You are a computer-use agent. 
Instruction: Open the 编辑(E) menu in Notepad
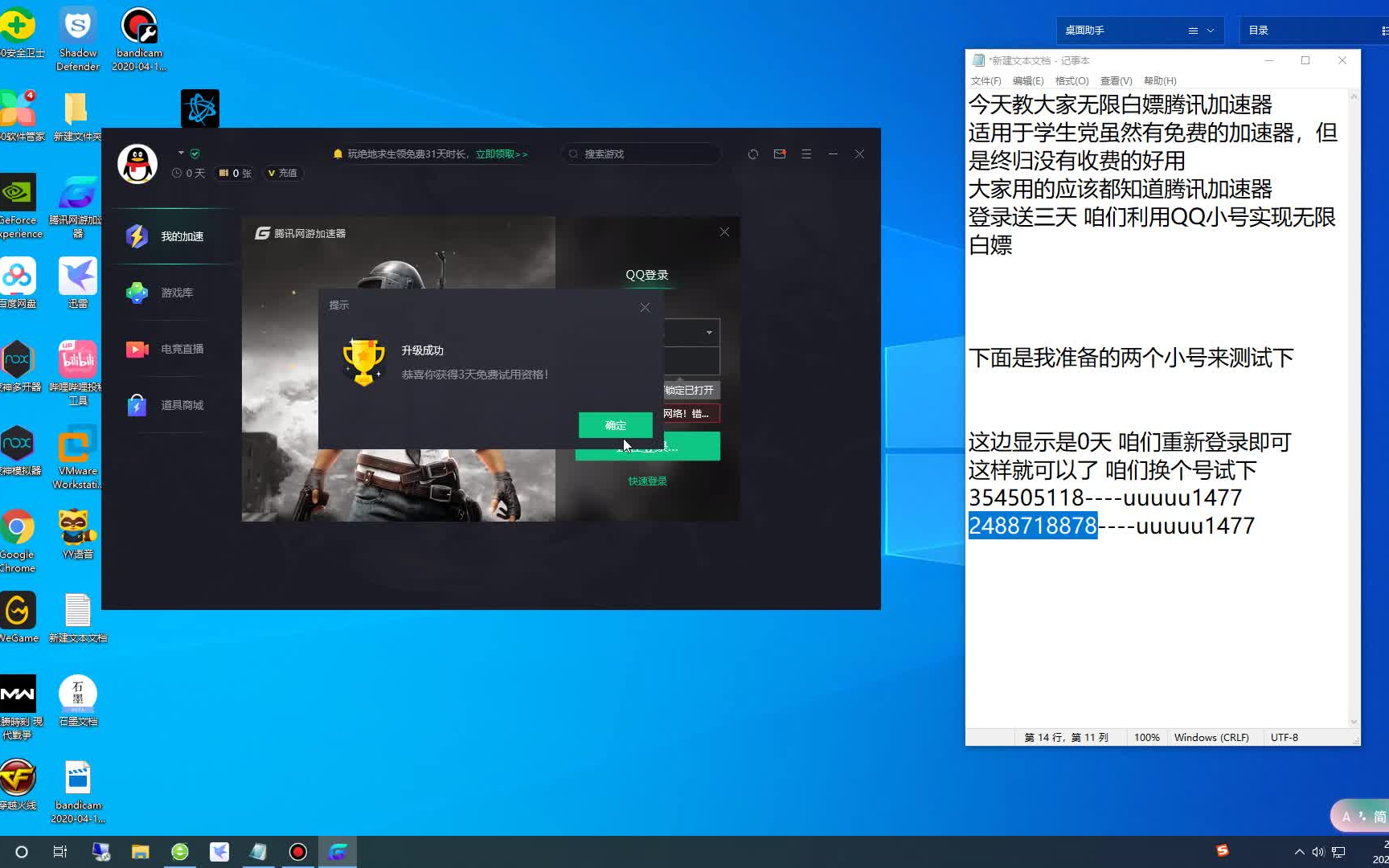(1028, 81)
